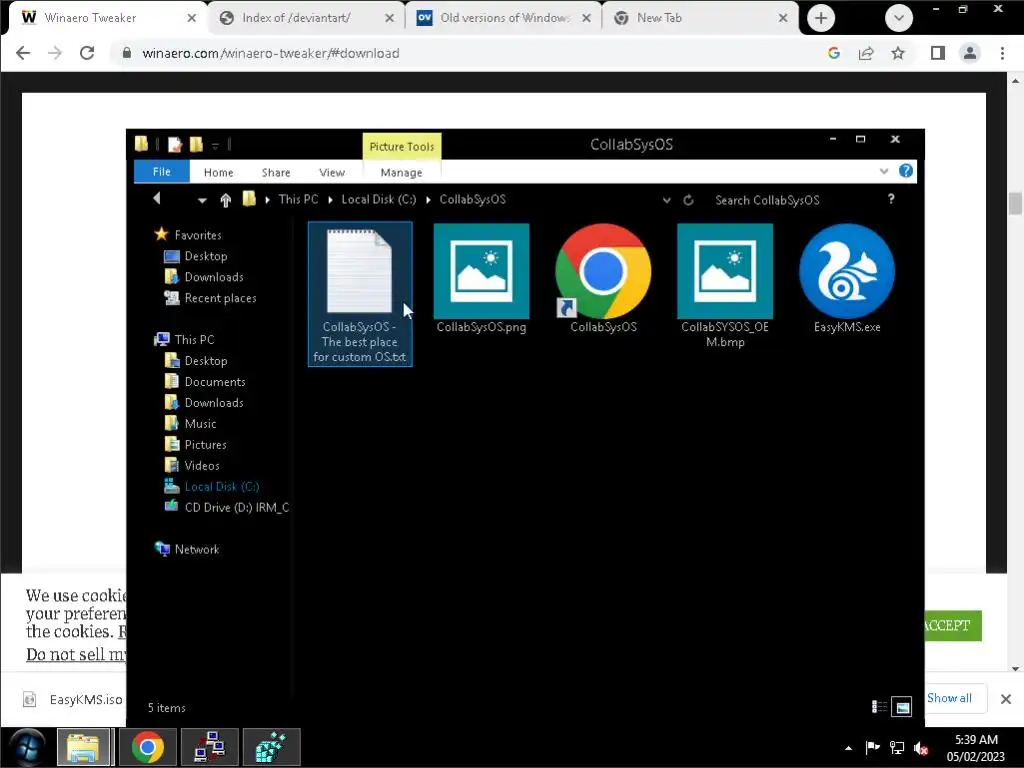Click the Picture Tools contextual tab
The image size is (1024, 768).
click(402, 146)
